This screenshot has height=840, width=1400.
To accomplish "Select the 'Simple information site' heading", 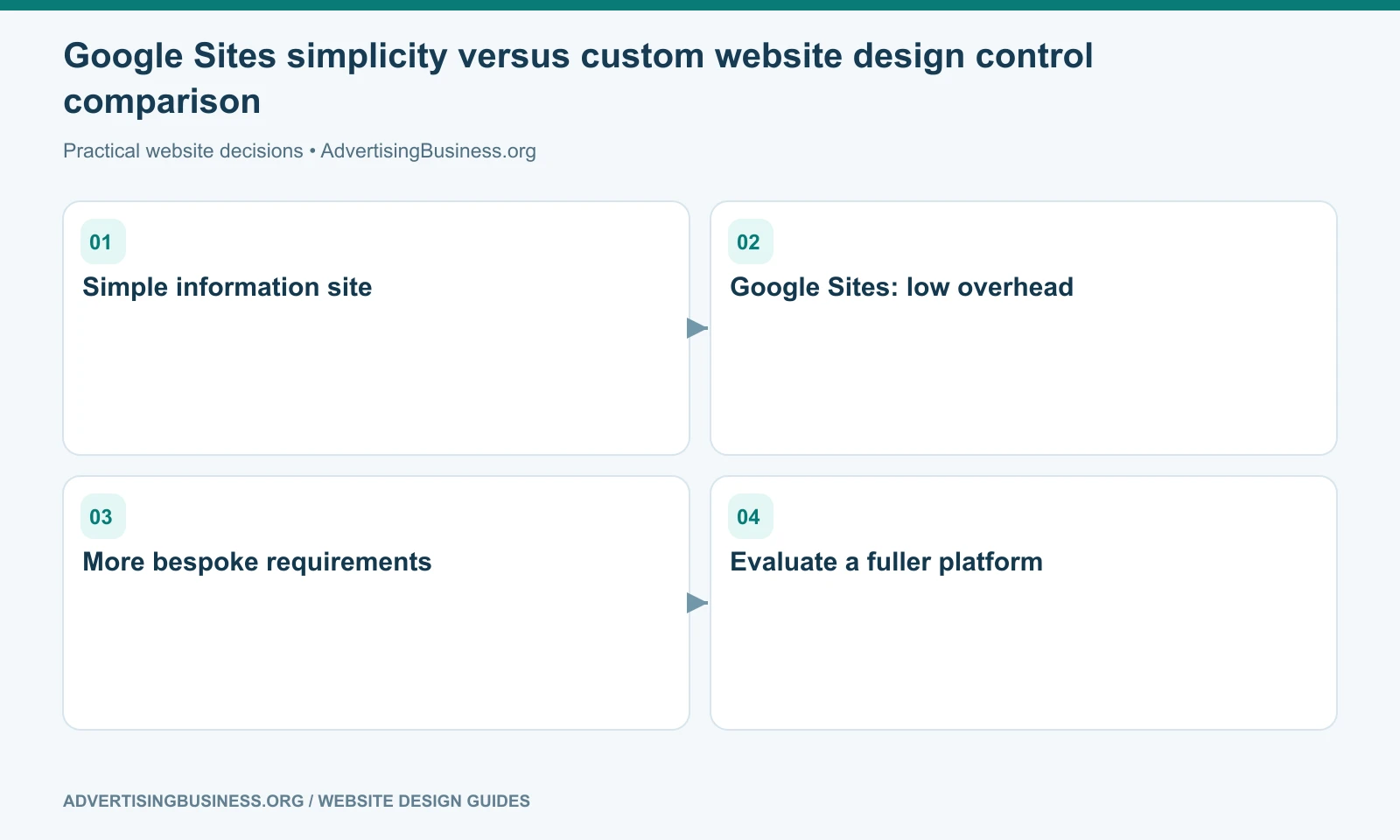I will pos(227,287).
